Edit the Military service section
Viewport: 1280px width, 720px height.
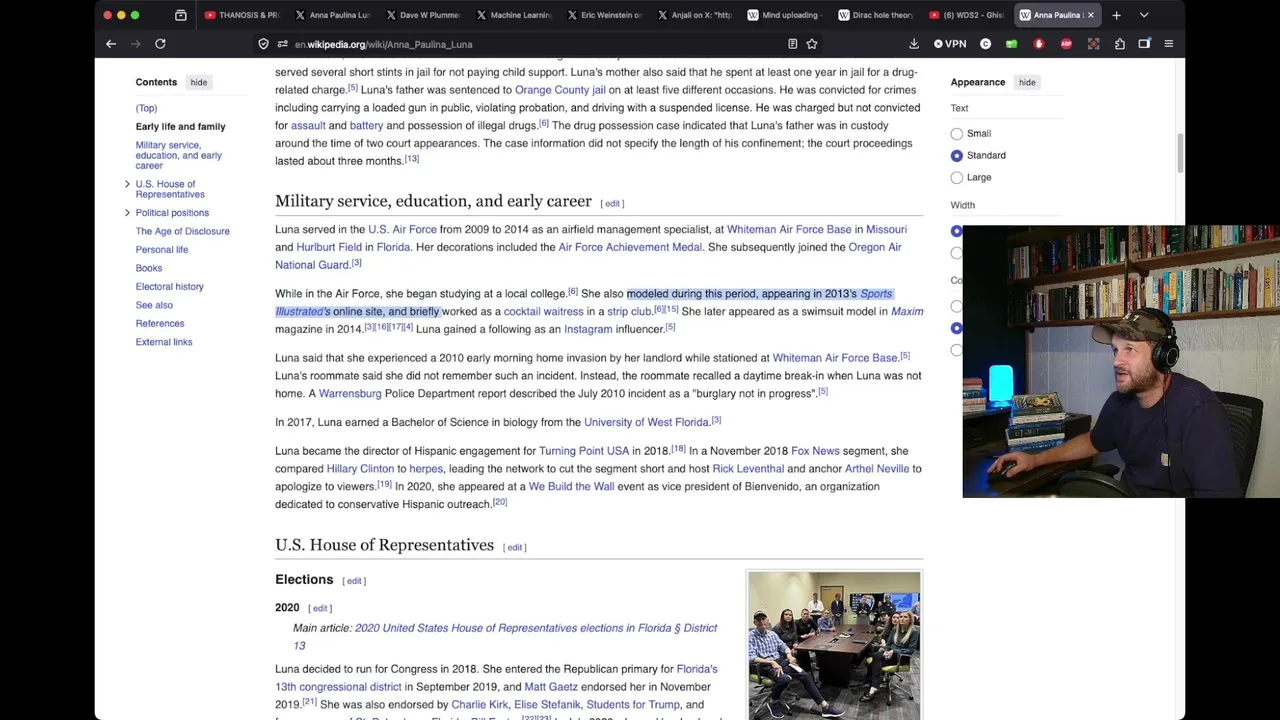(612, 203)
